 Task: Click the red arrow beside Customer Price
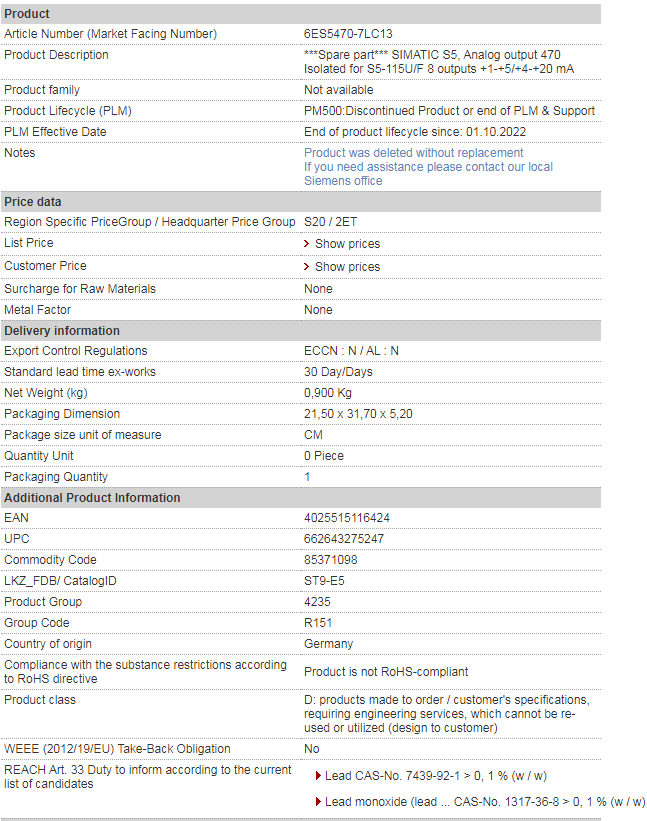307,267
